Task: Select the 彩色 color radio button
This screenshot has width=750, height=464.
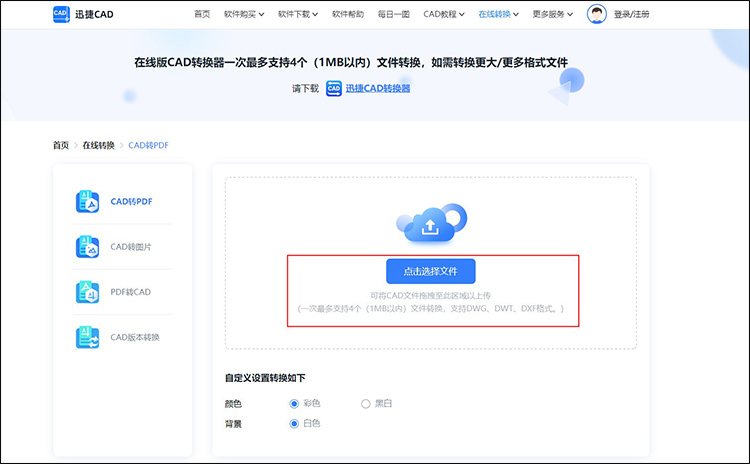Action: [x=294, y=404]
